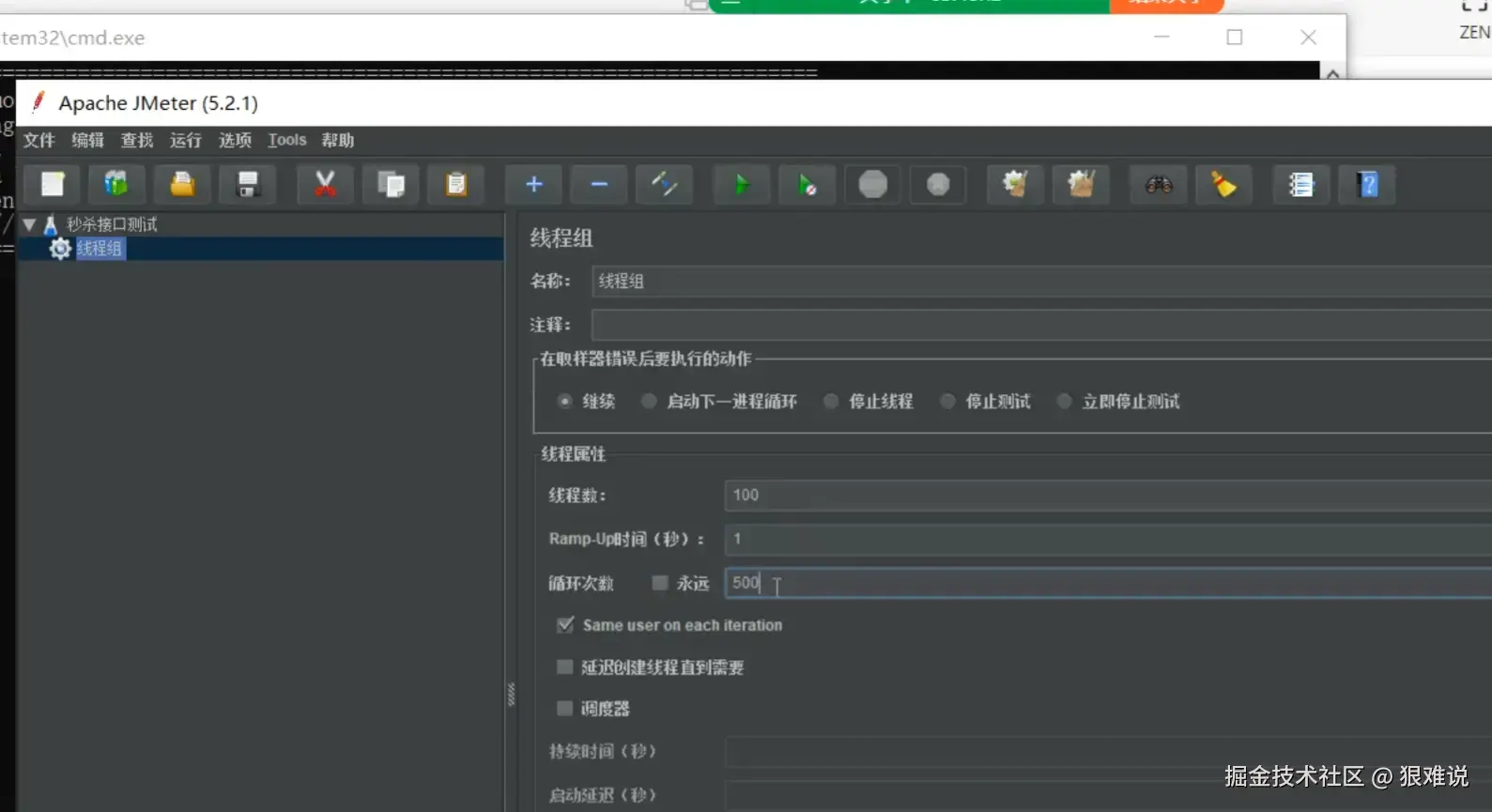
Task: Select the 停止测试 radio button
Action: pyautogui.click(x=948, y=401)
